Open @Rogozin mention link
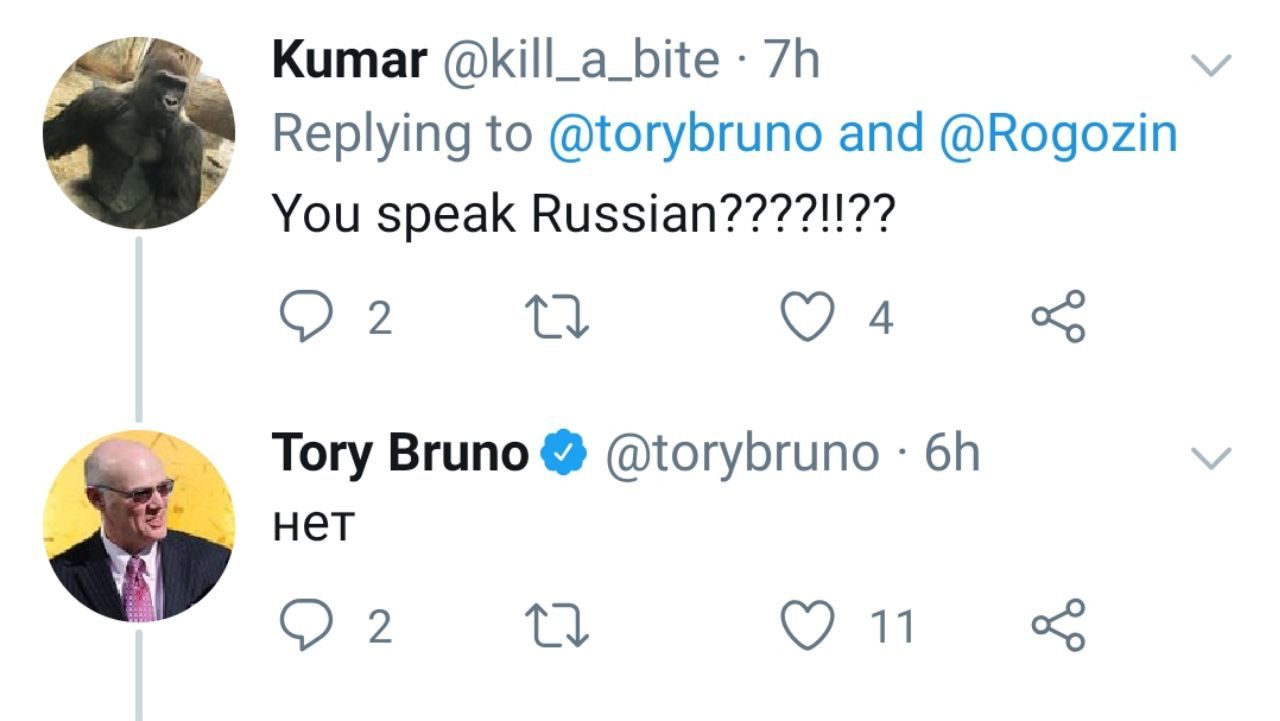1280x721 pixels. point(1058,135)
